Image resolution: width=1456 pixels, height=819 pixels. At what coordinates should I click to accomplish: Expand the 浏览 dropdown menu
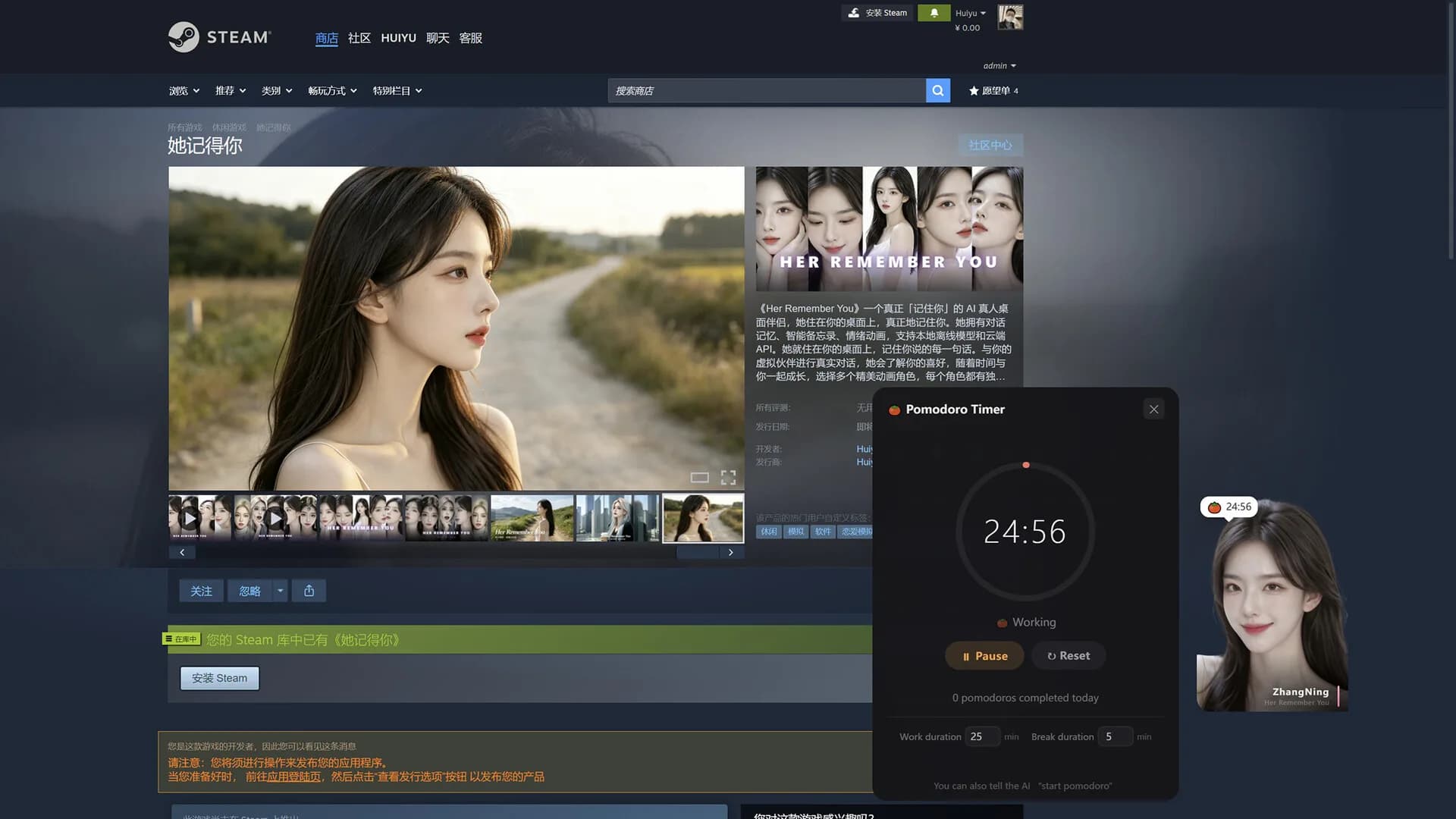tap(184, 90)
